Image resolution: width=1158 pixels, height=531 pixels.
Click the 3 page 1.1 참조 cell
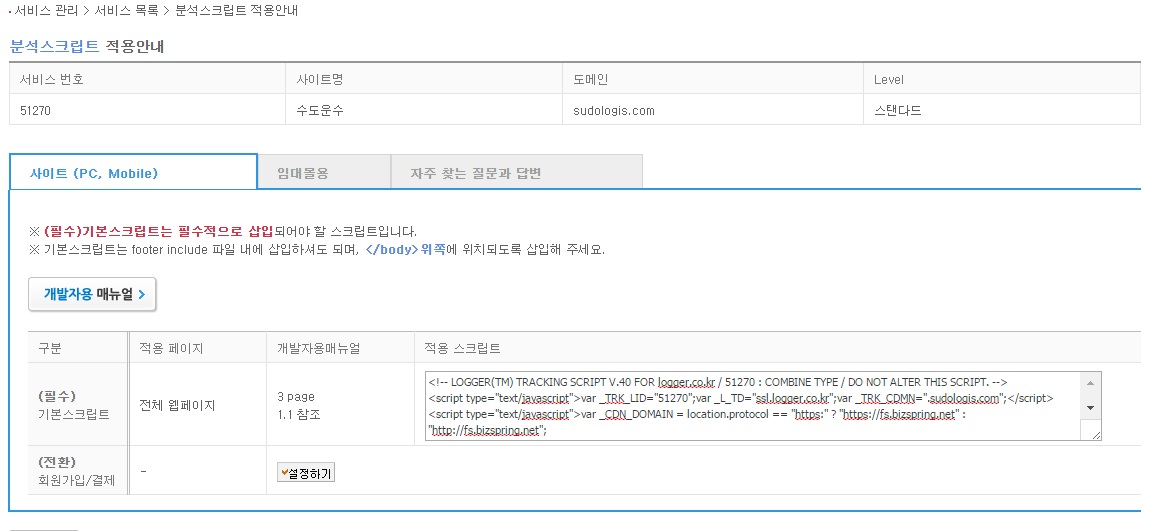click(x=340, y=405)
